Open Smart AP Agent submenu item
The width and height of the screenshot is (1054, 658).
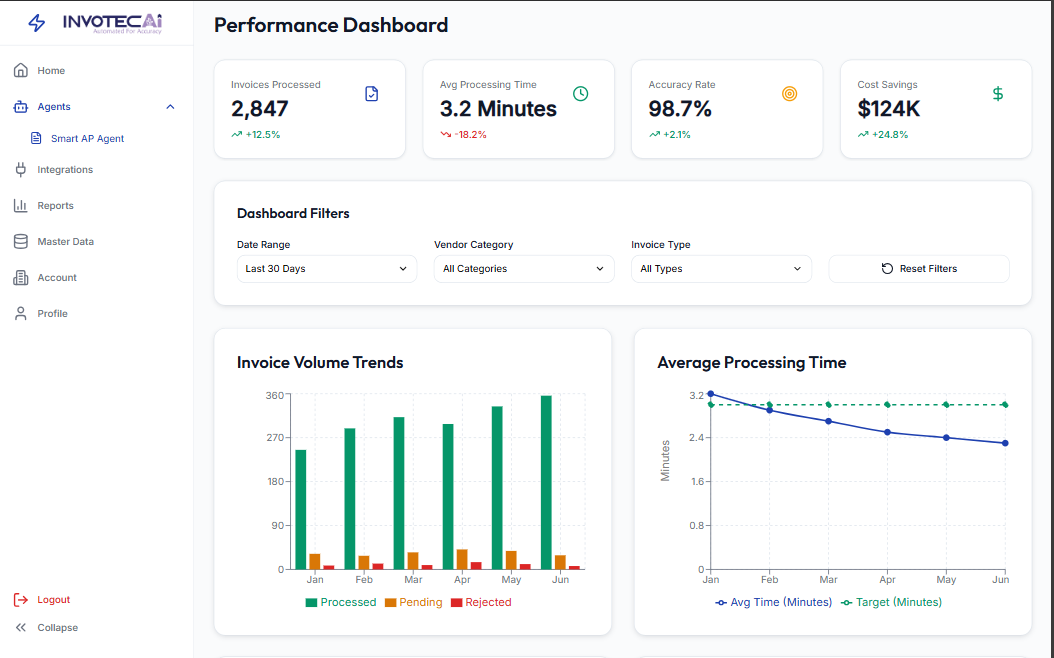coord(87,139)
